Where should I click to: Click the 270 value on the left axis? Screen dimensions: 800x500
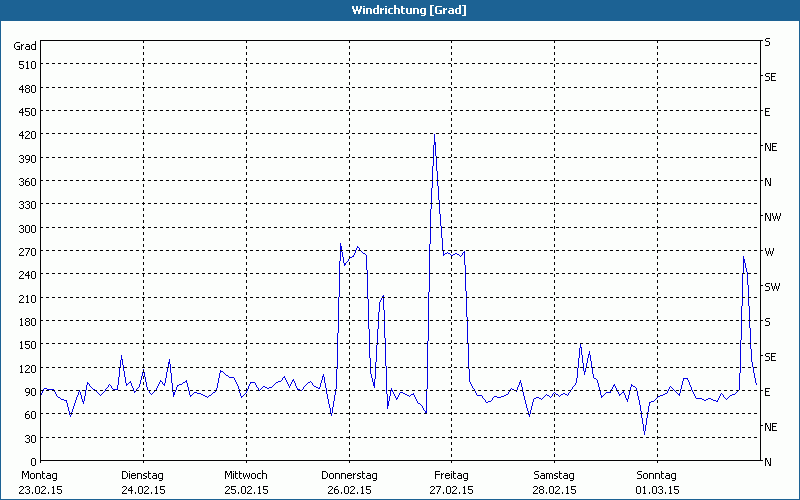click(27, 252)
